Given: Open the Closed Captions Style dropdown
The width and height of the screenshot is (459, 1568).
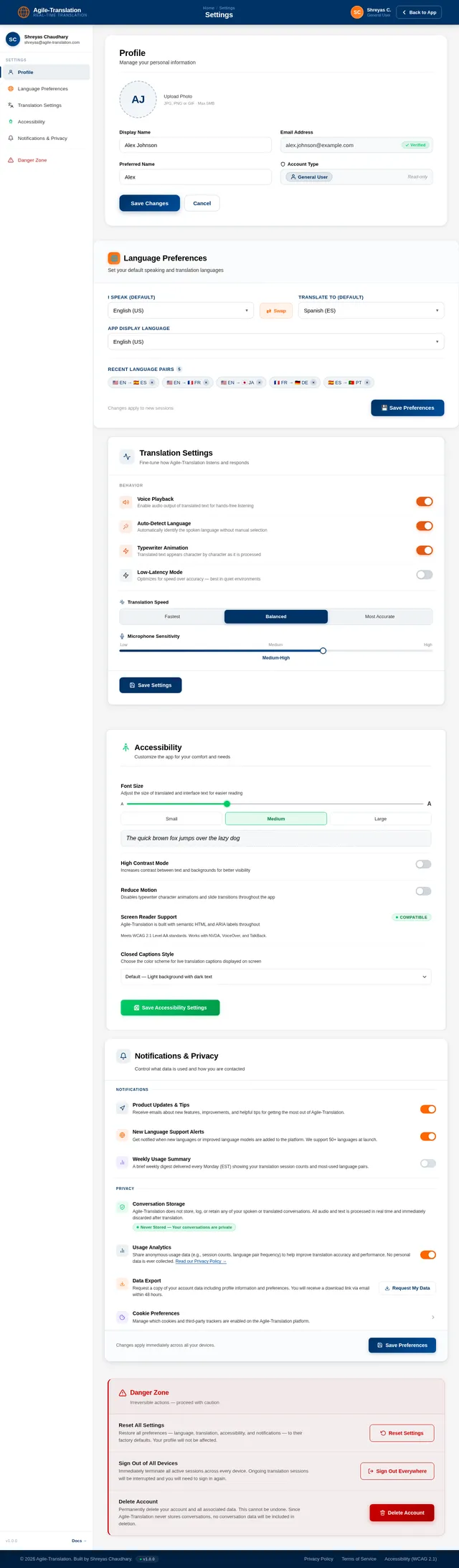Looking at the screenshot, I should click(276, 977).
